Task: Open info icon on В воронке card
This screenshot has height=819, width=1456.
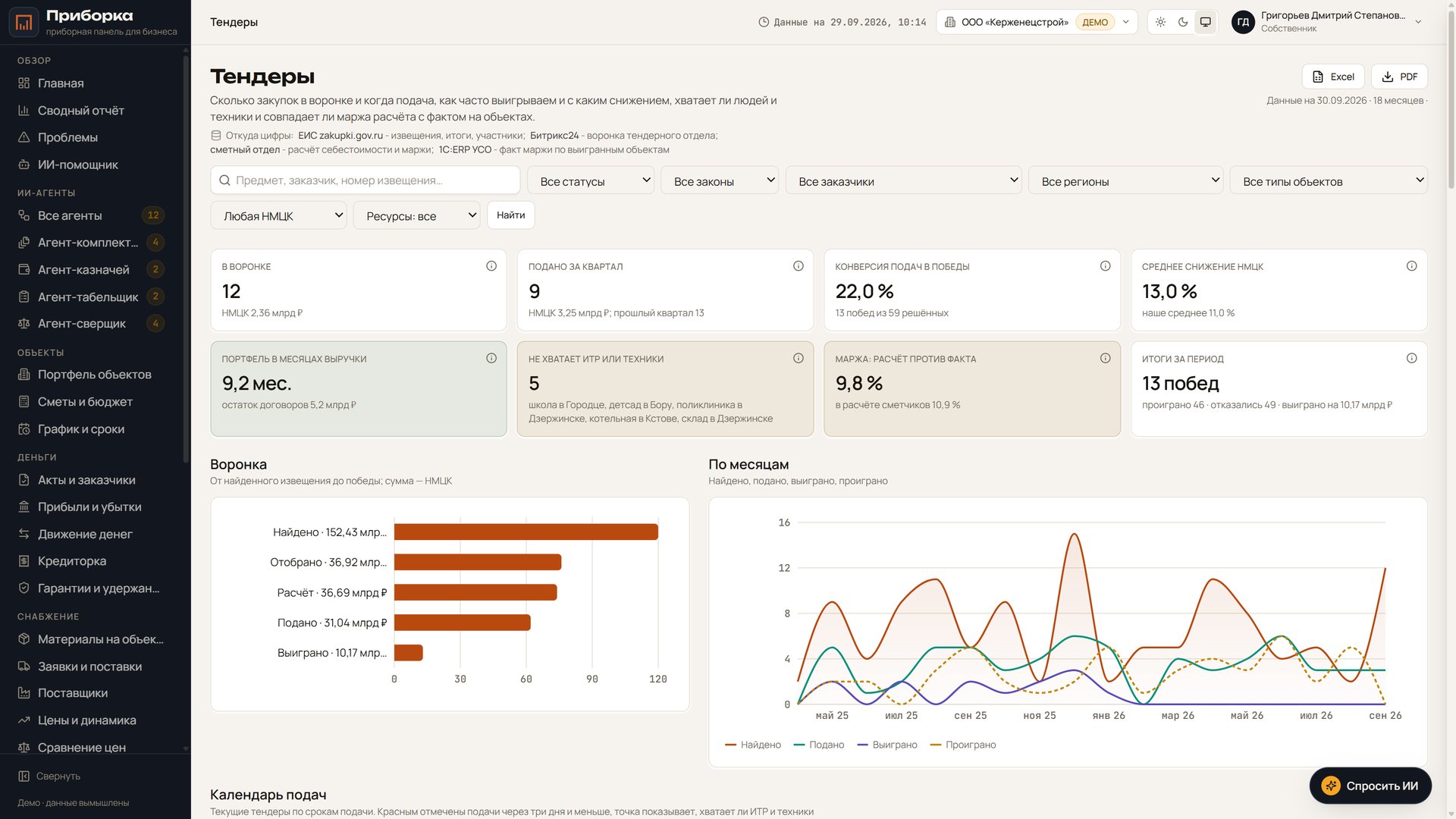Action: pos(491,266)
